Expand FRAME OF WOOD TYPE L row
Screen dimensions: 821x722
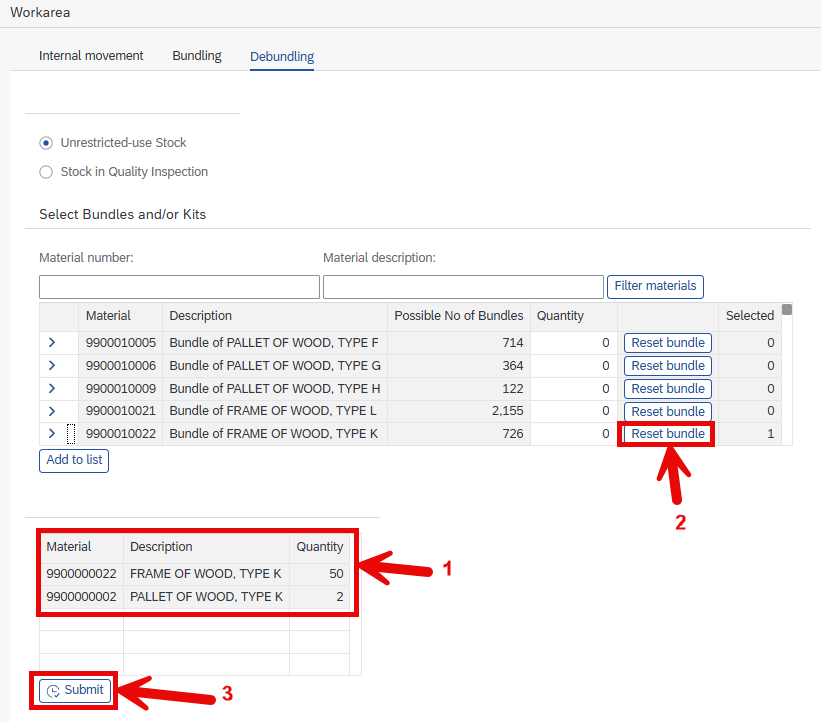pos(52,411)
